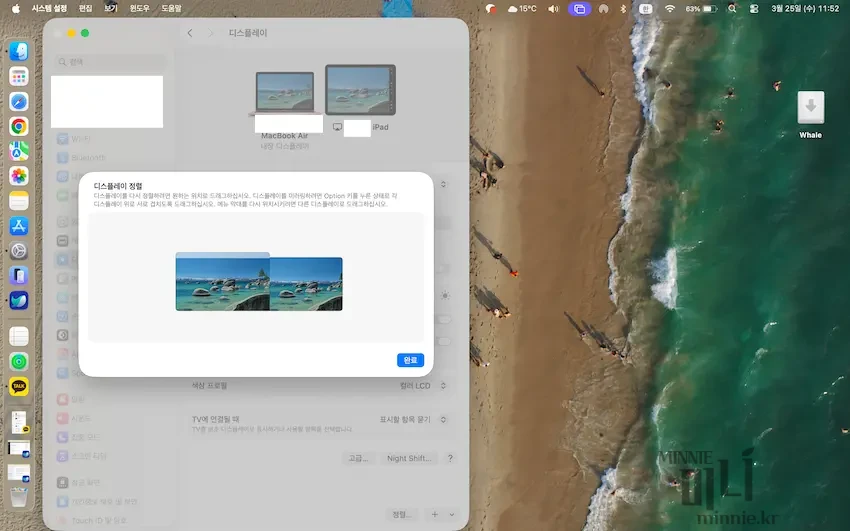Image resolution: width=850 pixels, height=531 pixels.
Task: Open the 시스템 설정 menu
Action: (49, 9)
